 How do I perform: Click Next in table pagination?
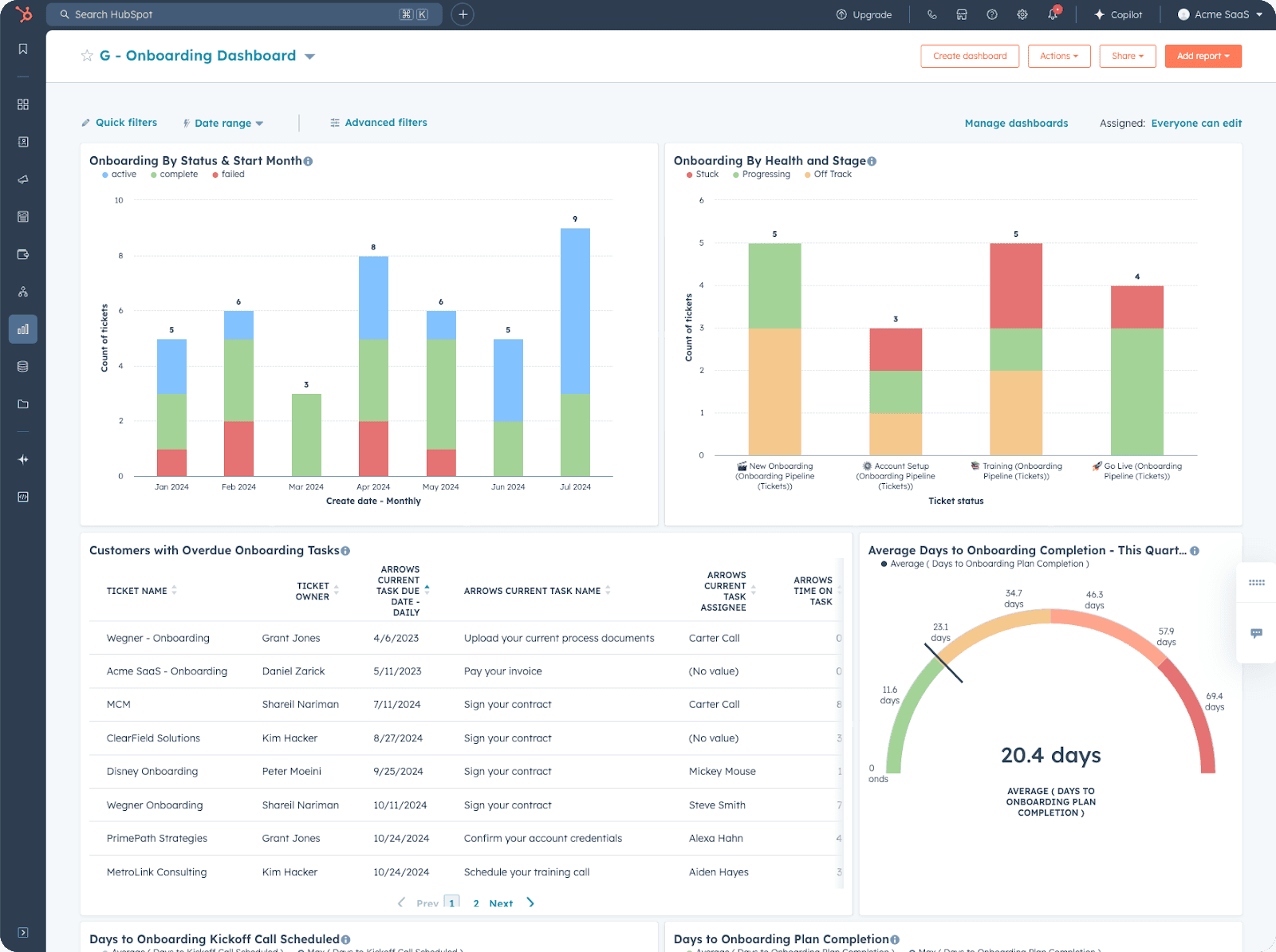[501, 903]
